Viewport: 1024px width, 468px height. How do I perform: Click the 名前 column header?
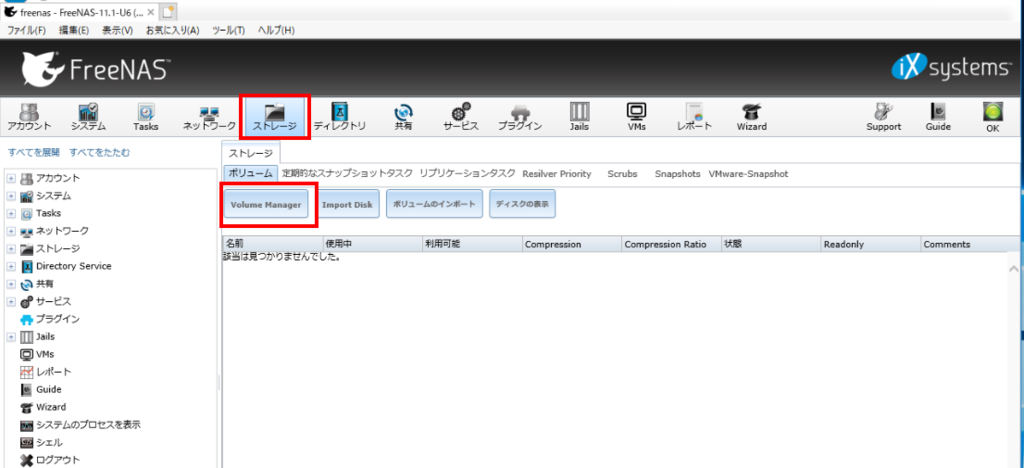[272, 244]
